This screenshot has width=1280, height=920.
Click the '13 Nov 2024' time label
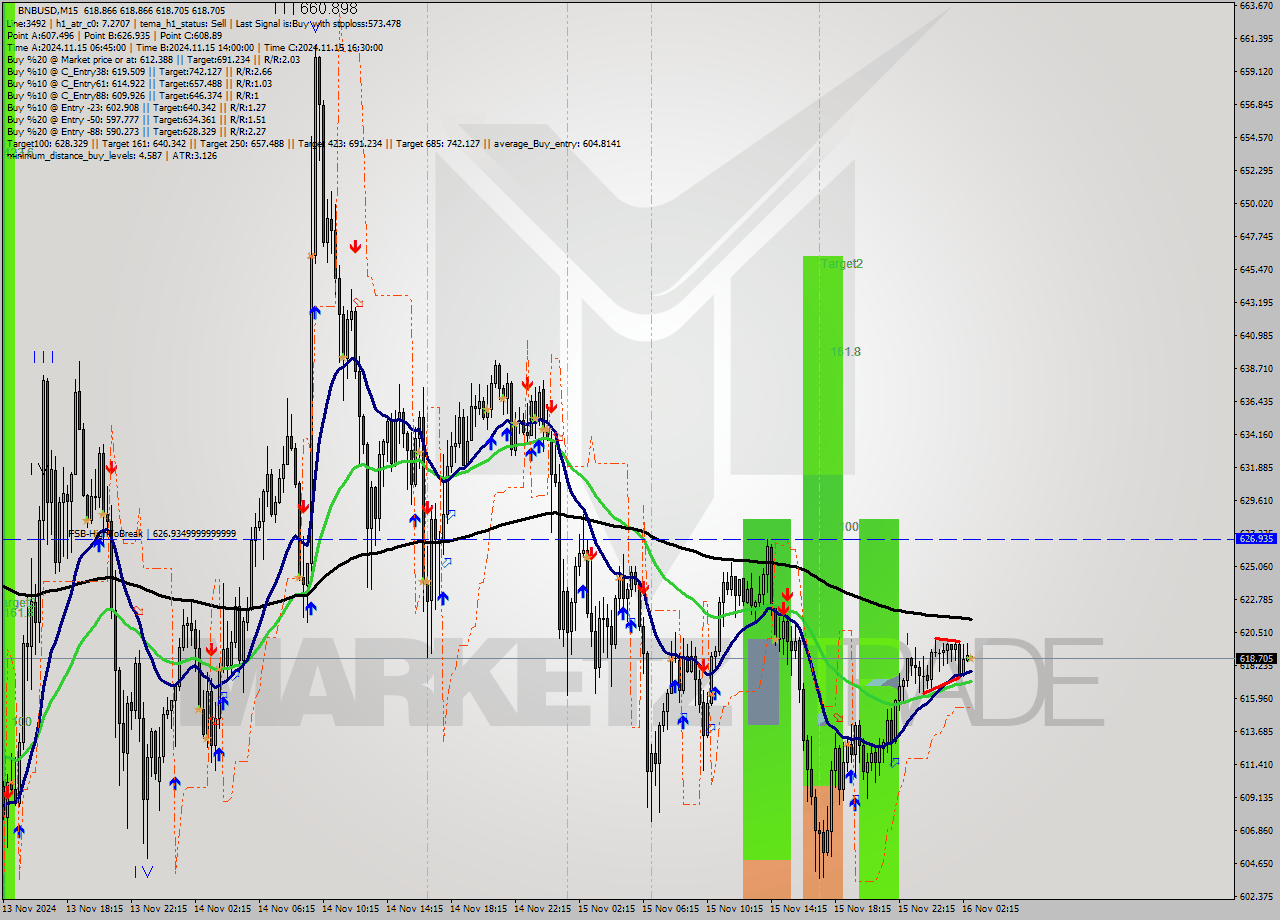click(28, 909)
